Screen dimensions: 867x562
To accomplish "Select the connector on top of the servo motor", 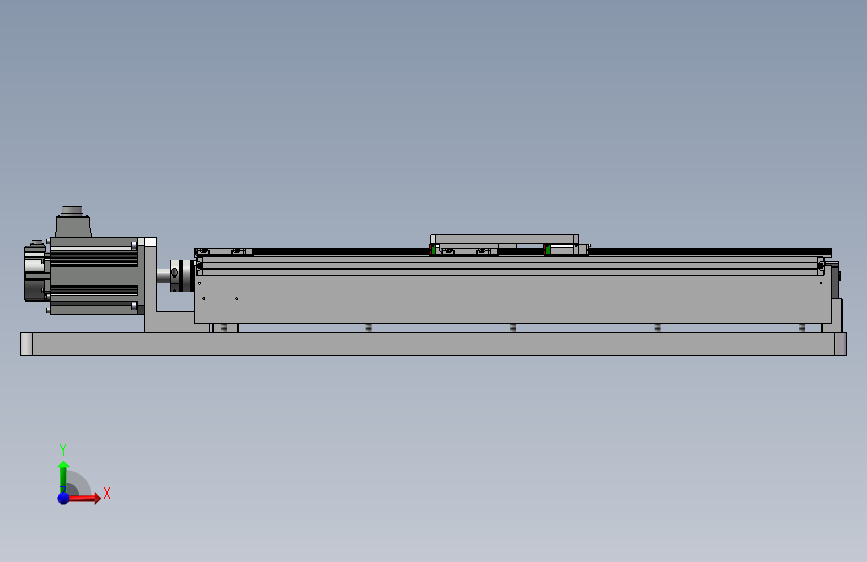I will (x=73, y=222).
